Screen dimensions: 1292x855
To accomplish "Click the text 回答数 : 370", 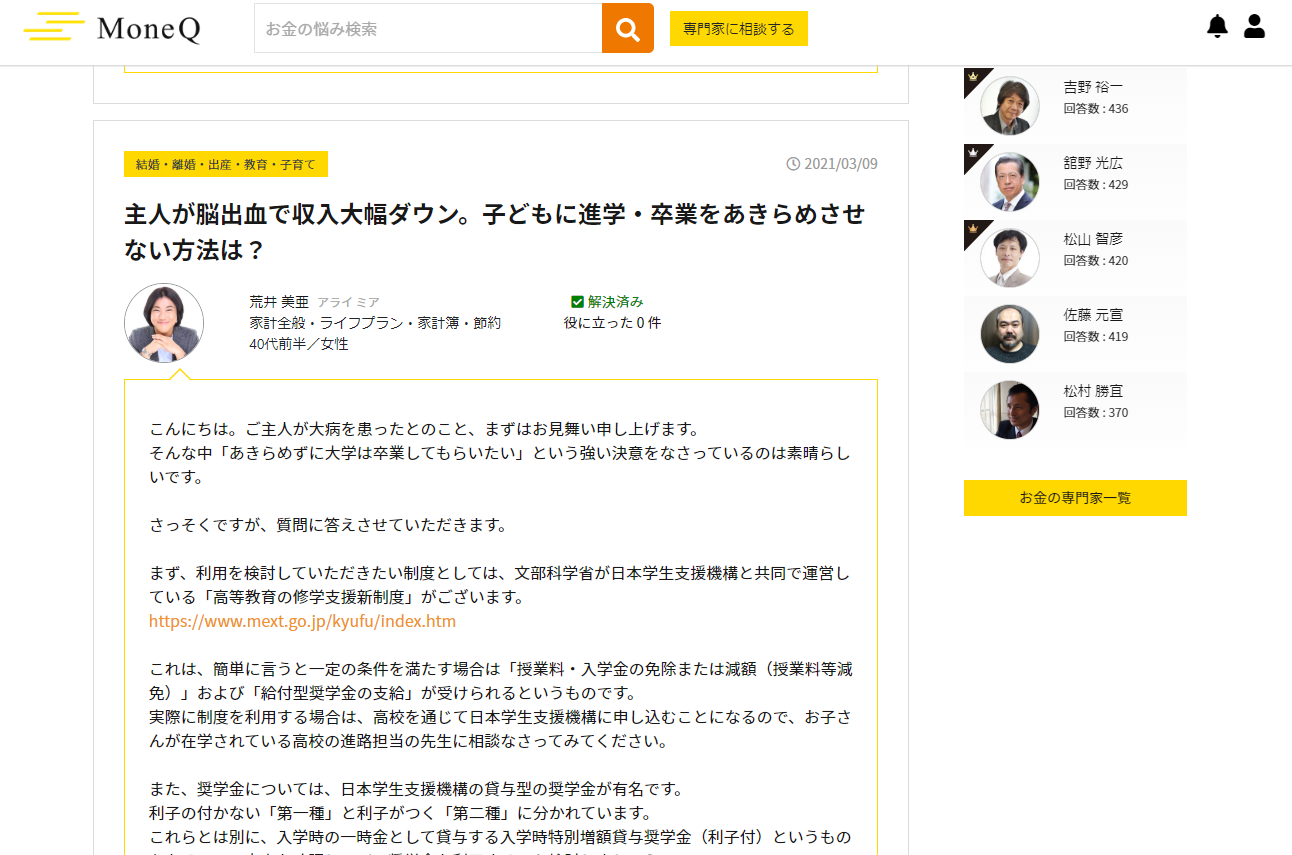I will coord(1095,413).
